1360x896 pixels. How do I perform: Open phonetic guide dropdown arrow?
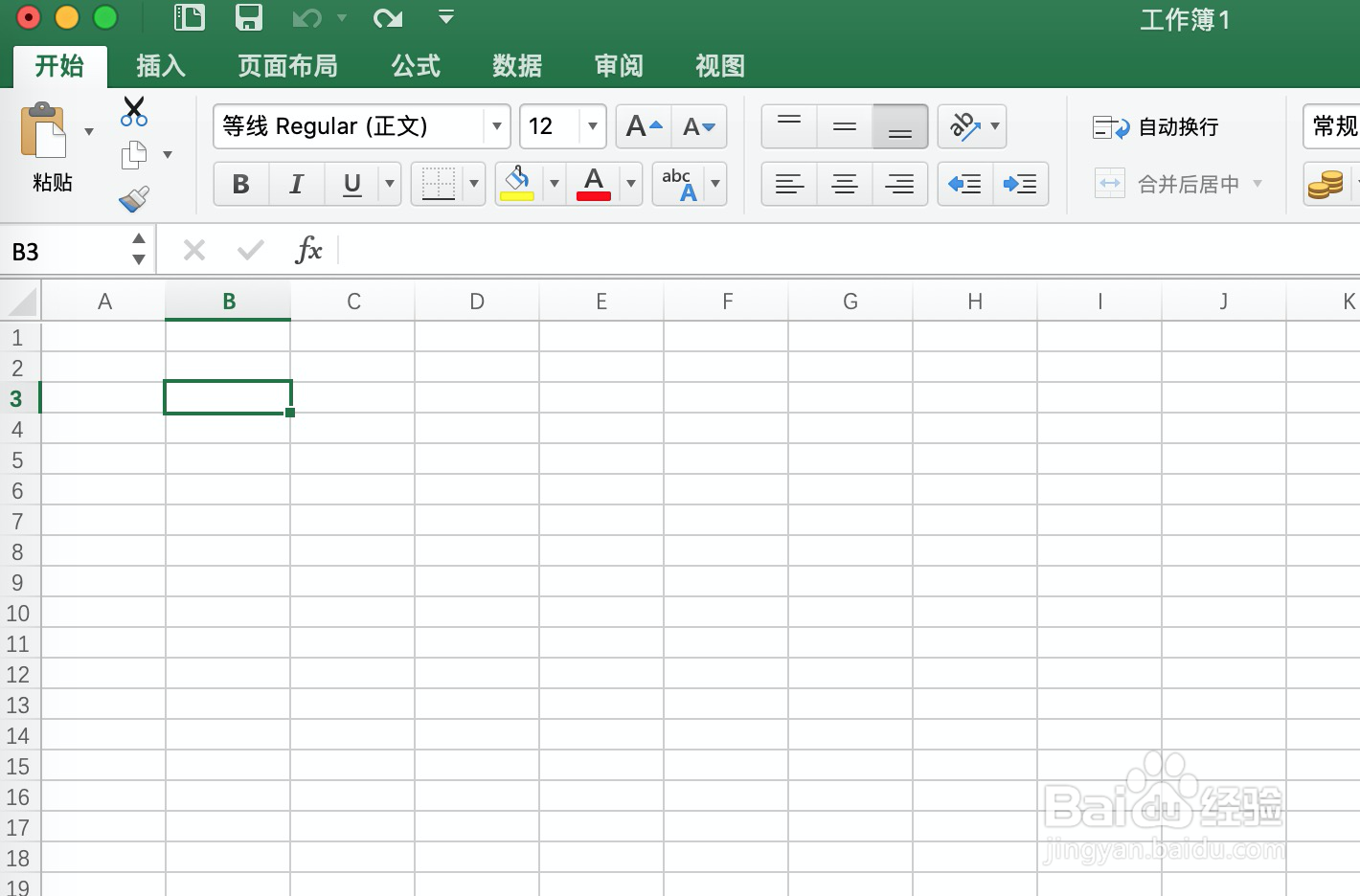pyautogui.click(x=715, y=184)
